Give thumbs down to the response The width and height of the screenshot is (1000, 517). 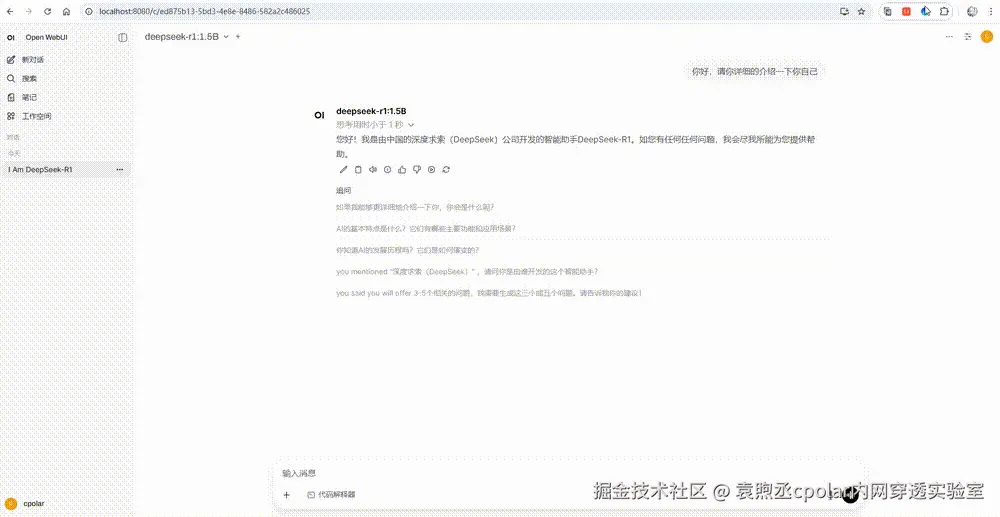pos(416,170)
